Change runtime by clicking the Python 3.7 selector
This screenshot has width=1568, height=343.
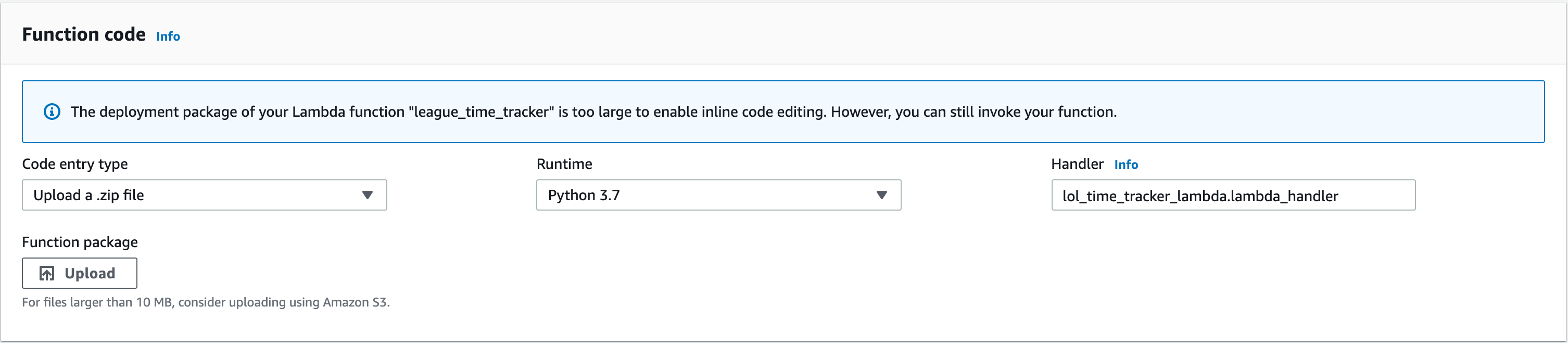coord(718,195)
